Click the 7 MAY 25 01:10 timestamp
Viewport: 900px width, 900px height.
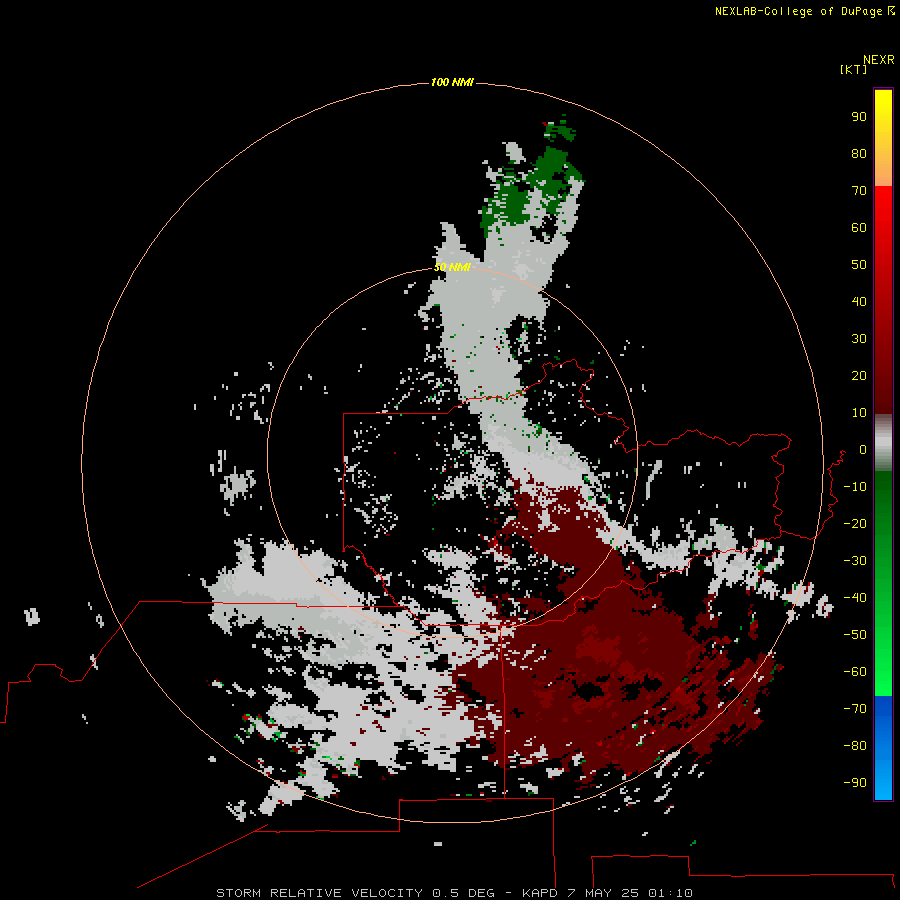630,893
